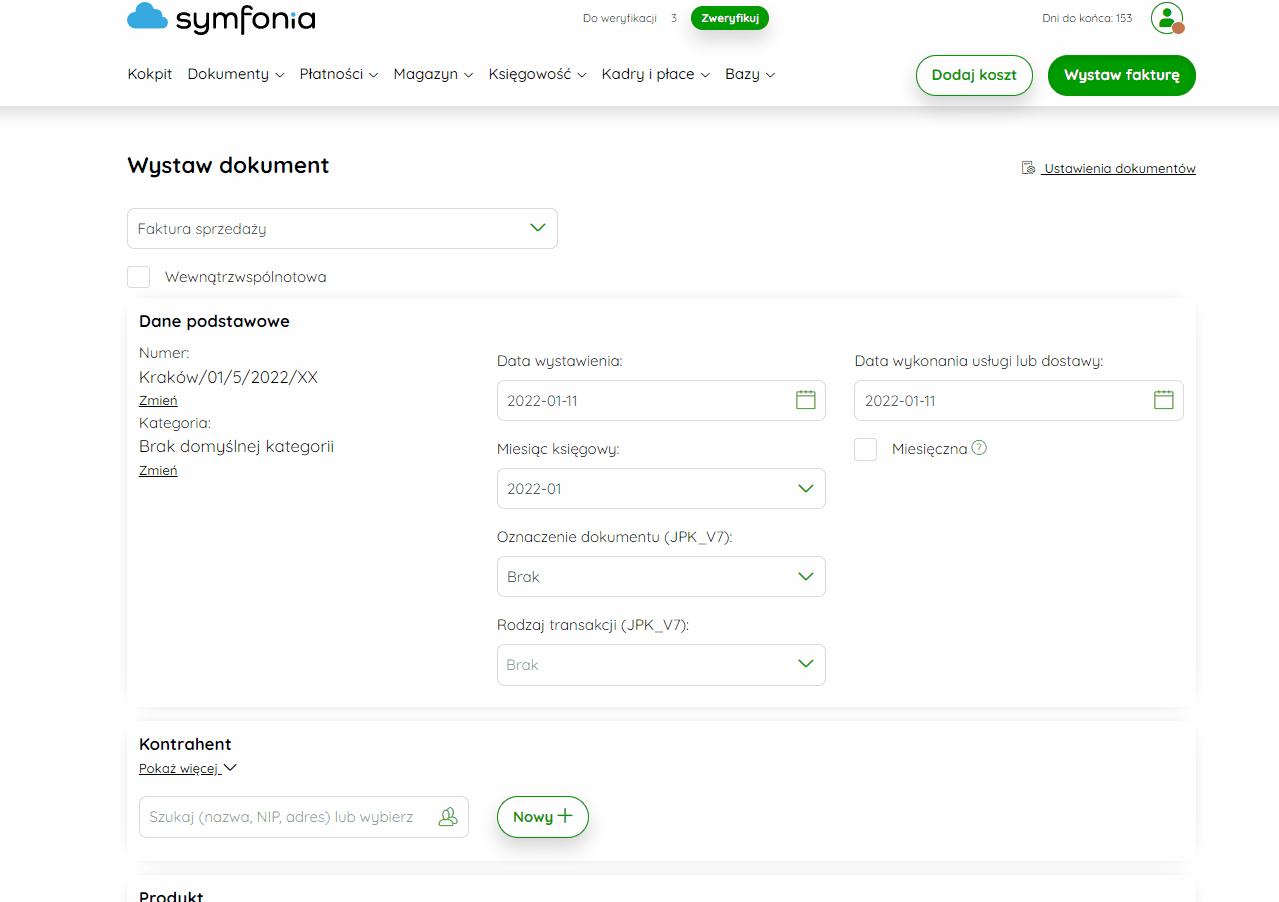The height and width of the screenshot is (902, 1279).
Task: Open the Bazy menu
Action: coord(750,74)
